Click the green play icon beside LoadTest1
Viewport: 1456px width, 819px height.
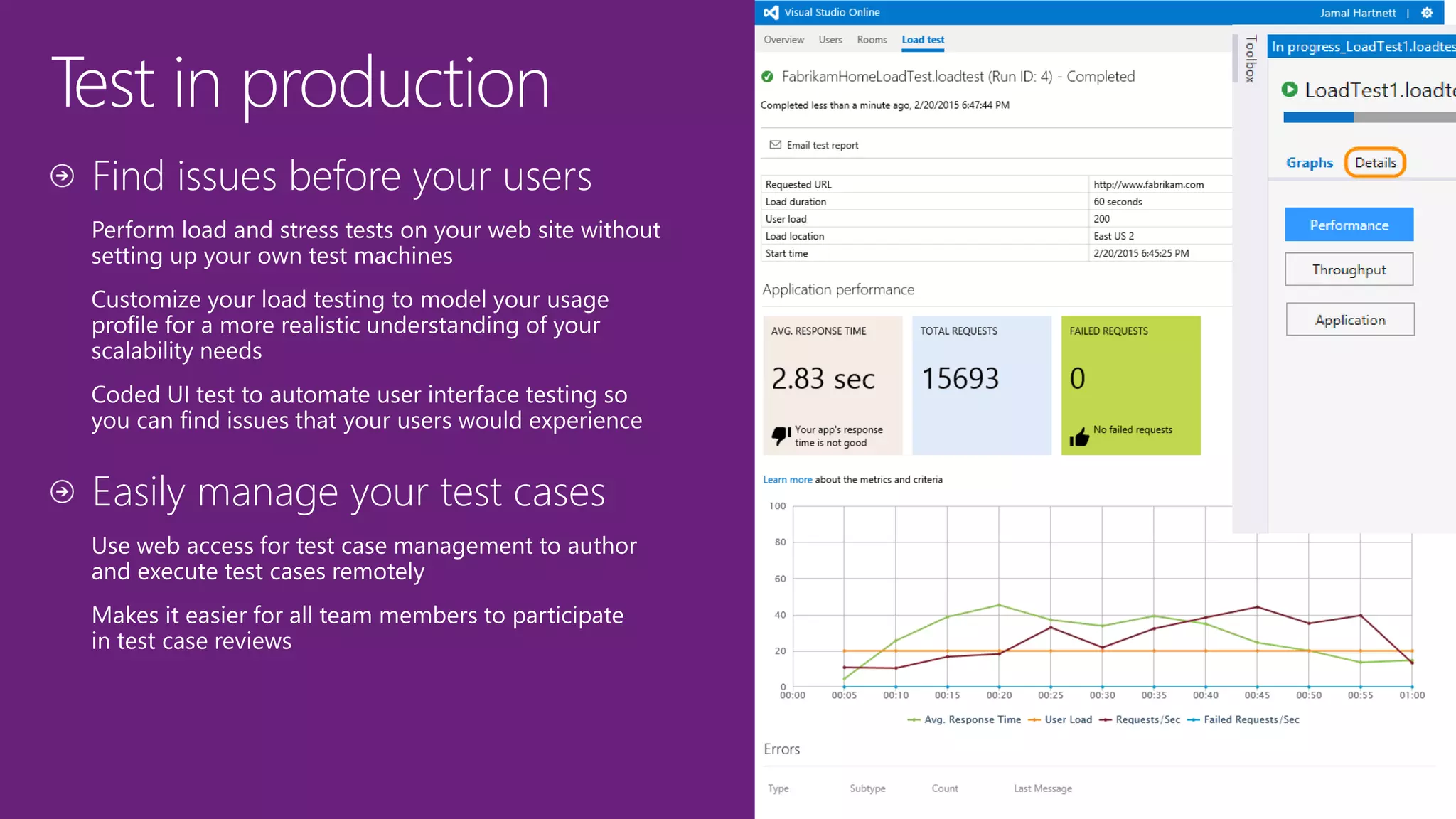tap(1289, 90)
